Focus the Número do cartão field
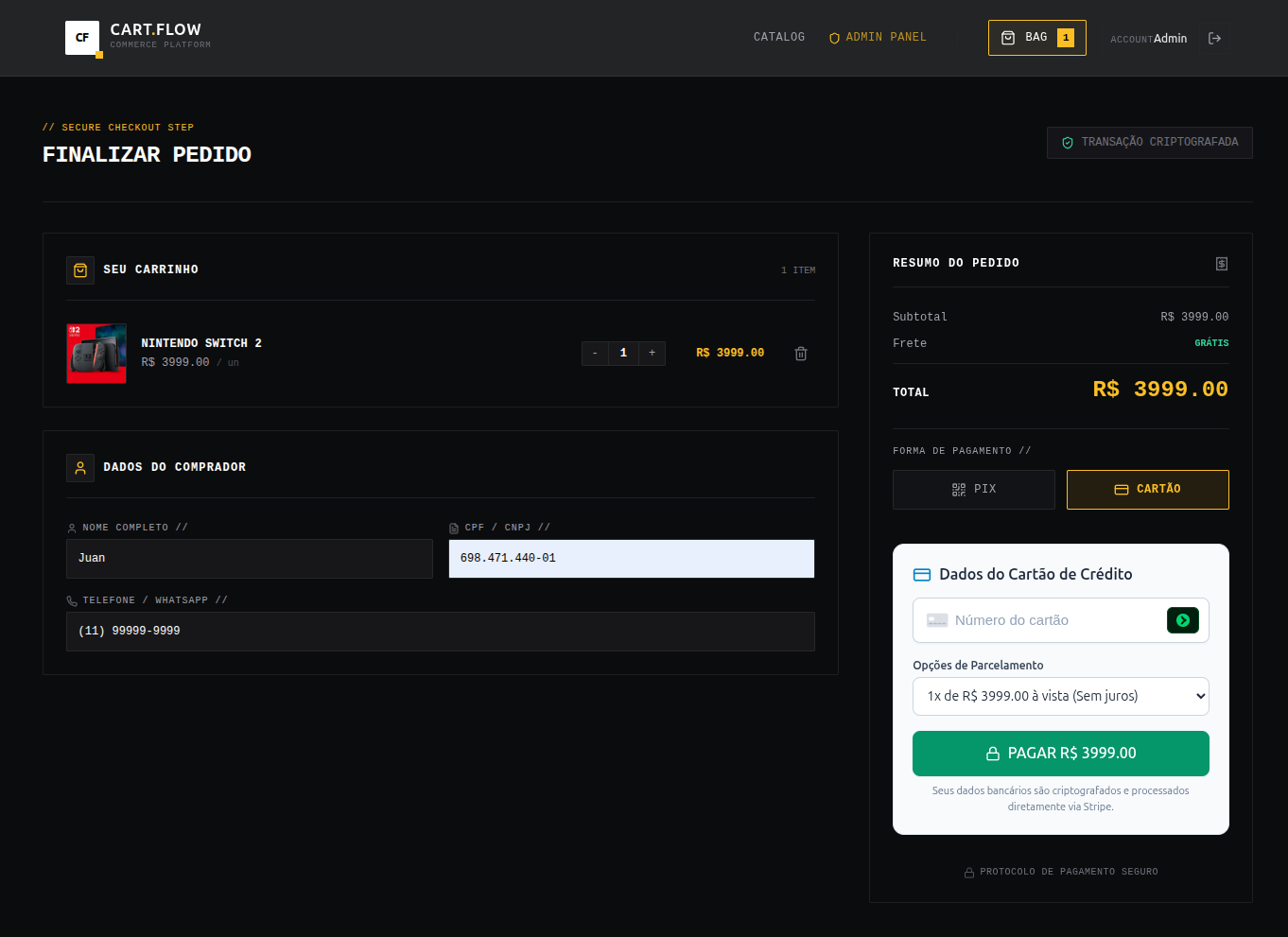Viewport: 1288px width, 937px height. pyautogui.click(x=1056, y=620)
